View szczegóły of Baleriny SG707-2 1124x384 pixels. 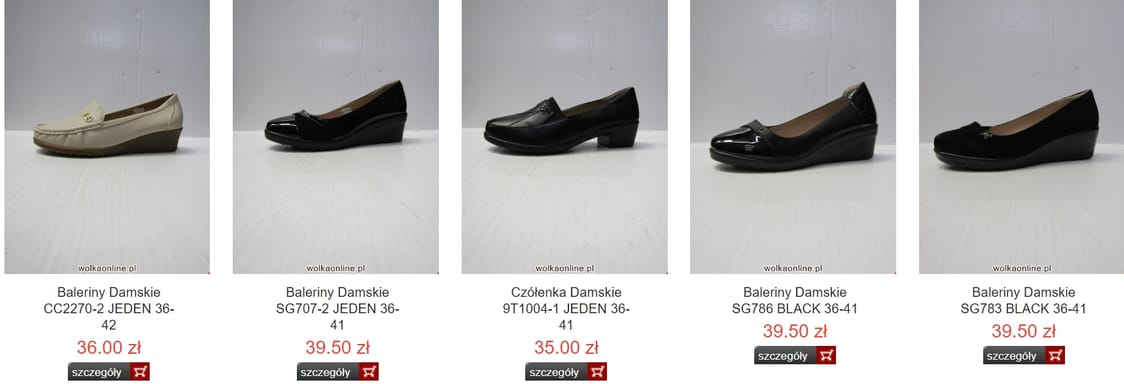tap(328, 372)
